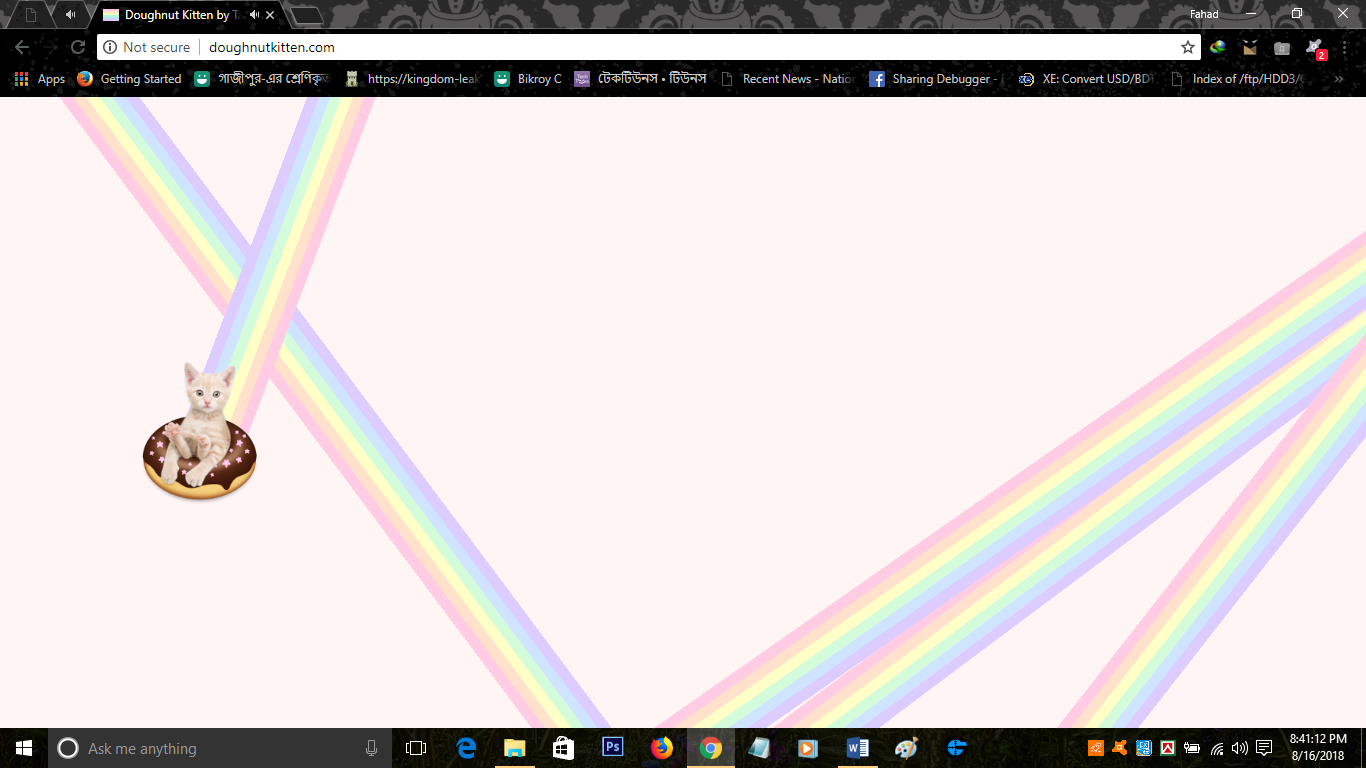Bookmark this page with the star icon
Screen dimensions: 1366x768
1188,47
